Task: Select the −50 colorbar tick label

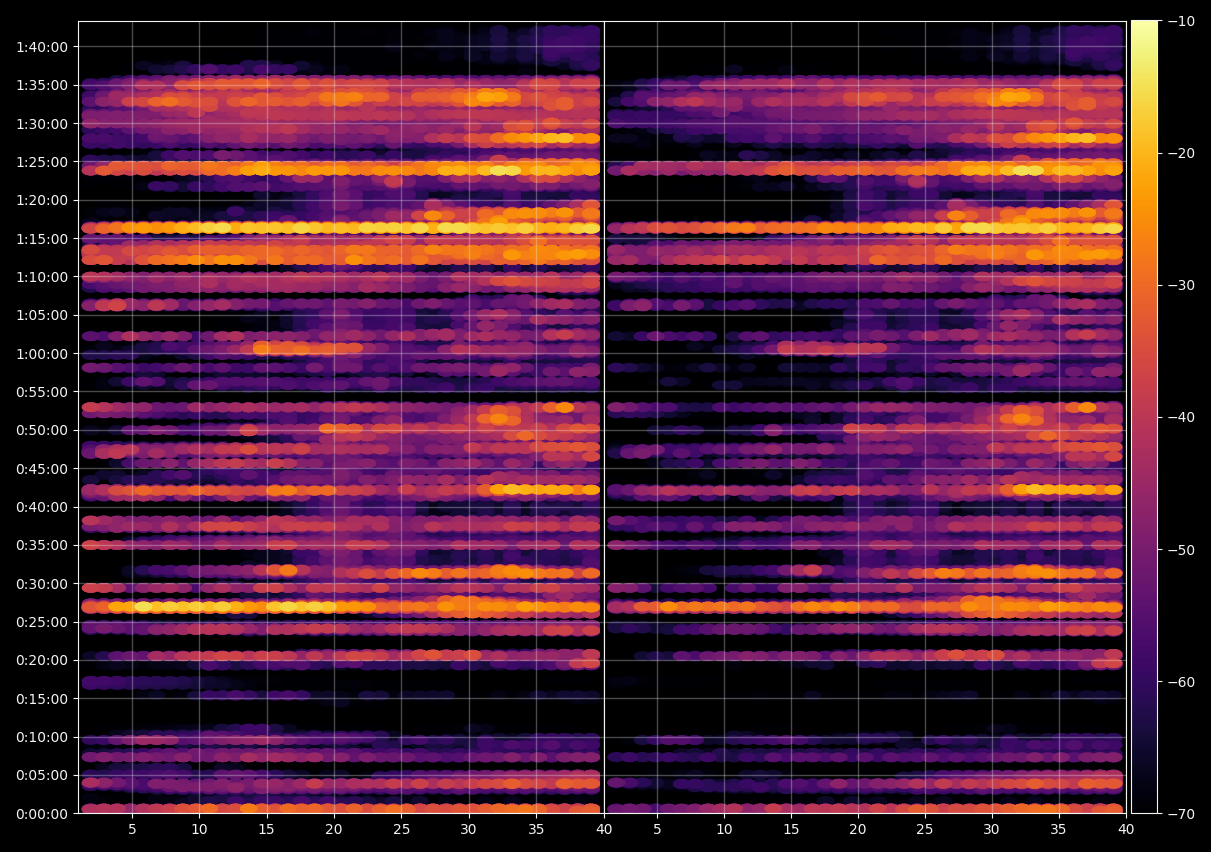Action: pos(1181,550)
